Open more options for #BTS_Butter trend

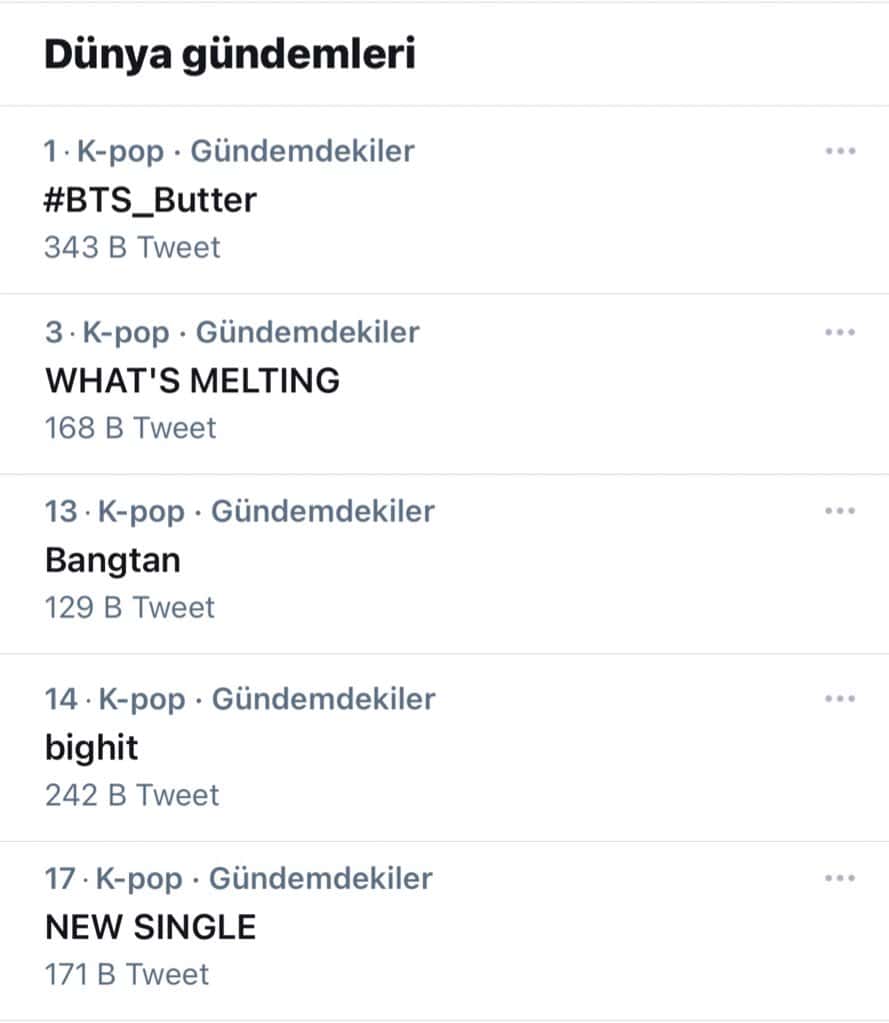tap(839, 151)
